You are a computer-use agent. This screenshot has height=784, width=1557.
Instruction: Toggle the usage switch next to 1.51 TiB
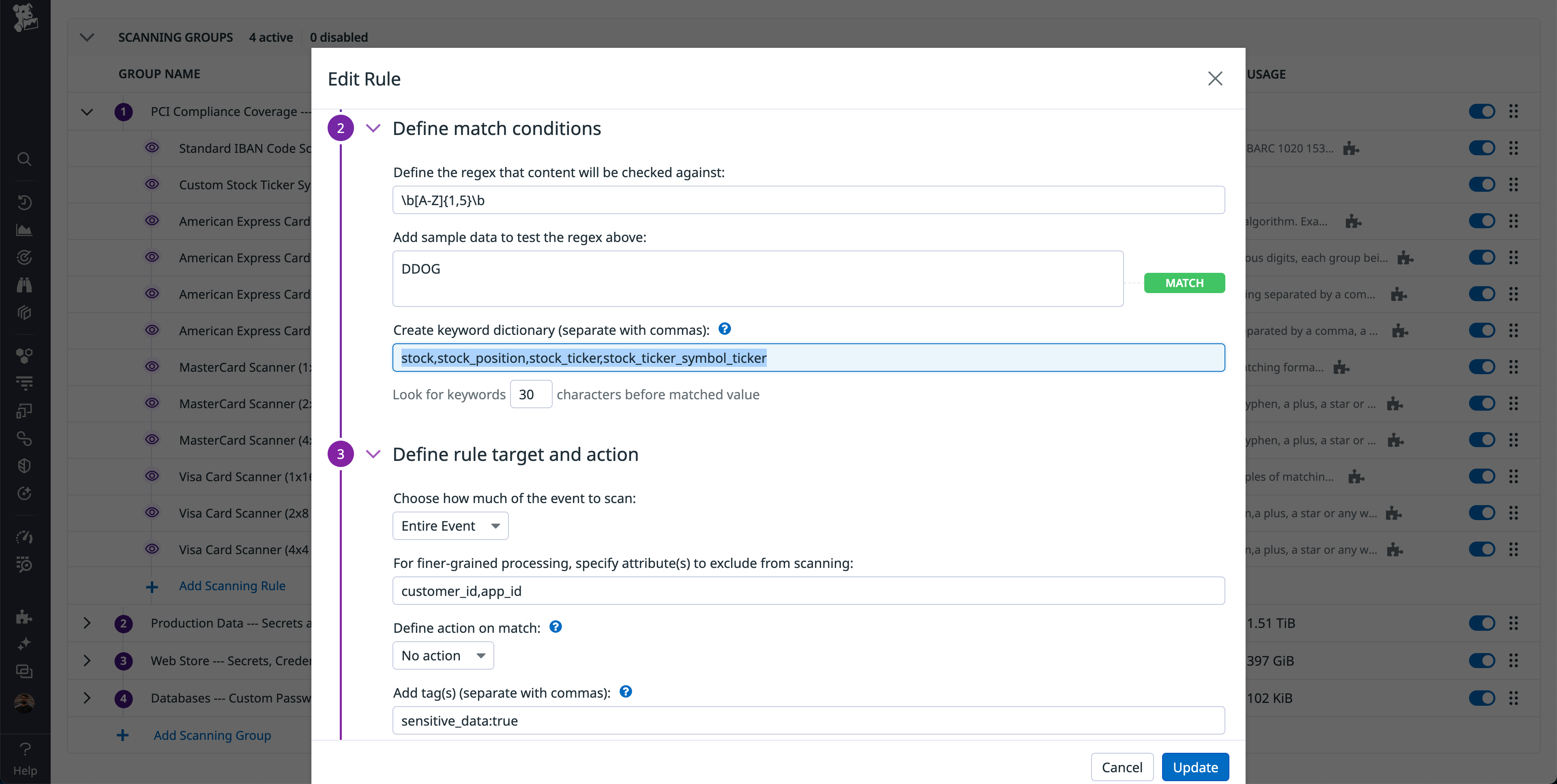1482,623
